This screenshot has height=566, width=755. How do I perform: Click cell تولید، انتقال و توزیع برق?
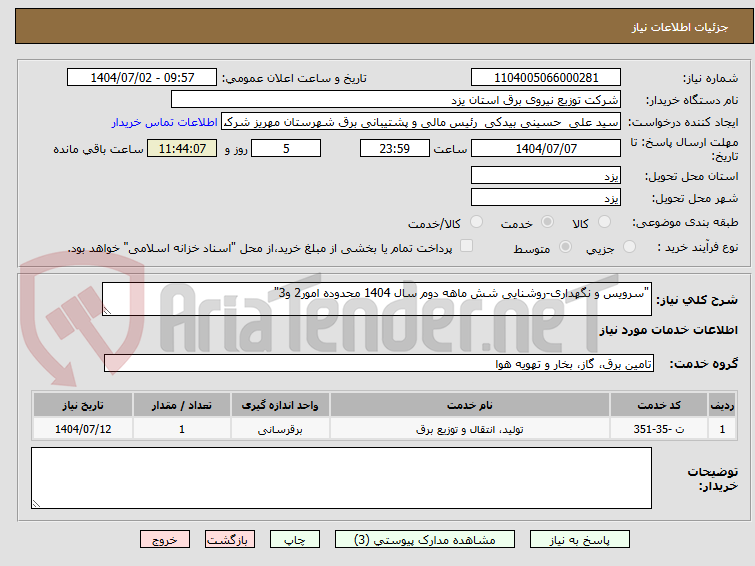pos(470,429)
